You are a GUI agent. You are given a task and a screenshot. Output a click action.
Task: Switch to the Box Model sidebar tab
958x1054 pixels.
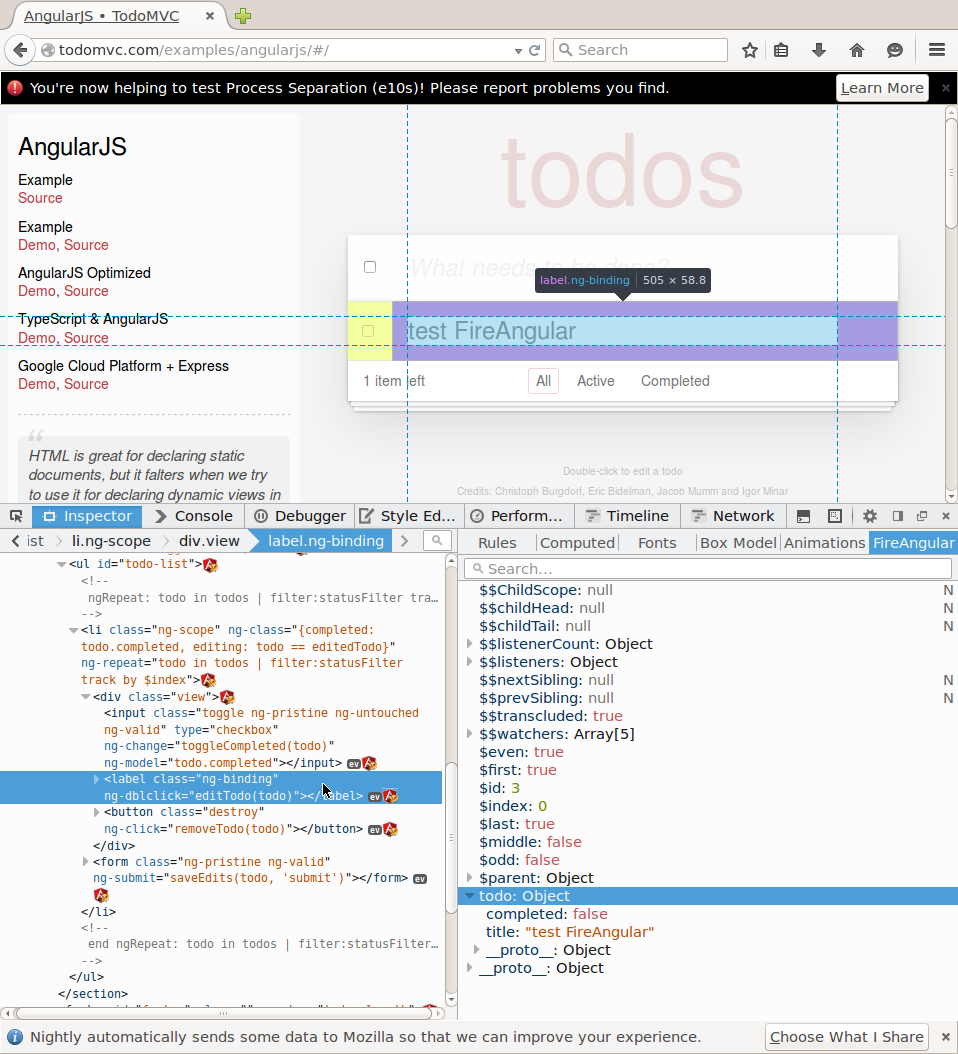[x=737, y=543]
